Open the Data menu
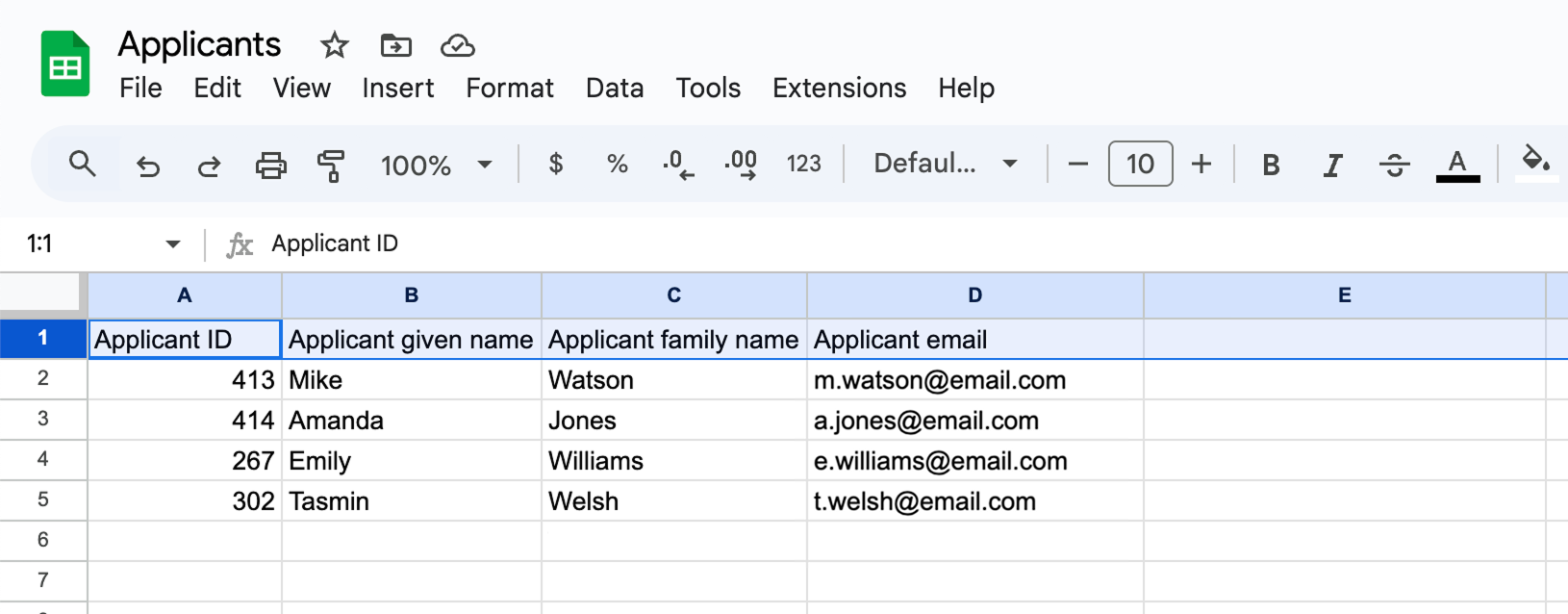The width and height of the screenshot is (1568, 614). pos(615,88)
